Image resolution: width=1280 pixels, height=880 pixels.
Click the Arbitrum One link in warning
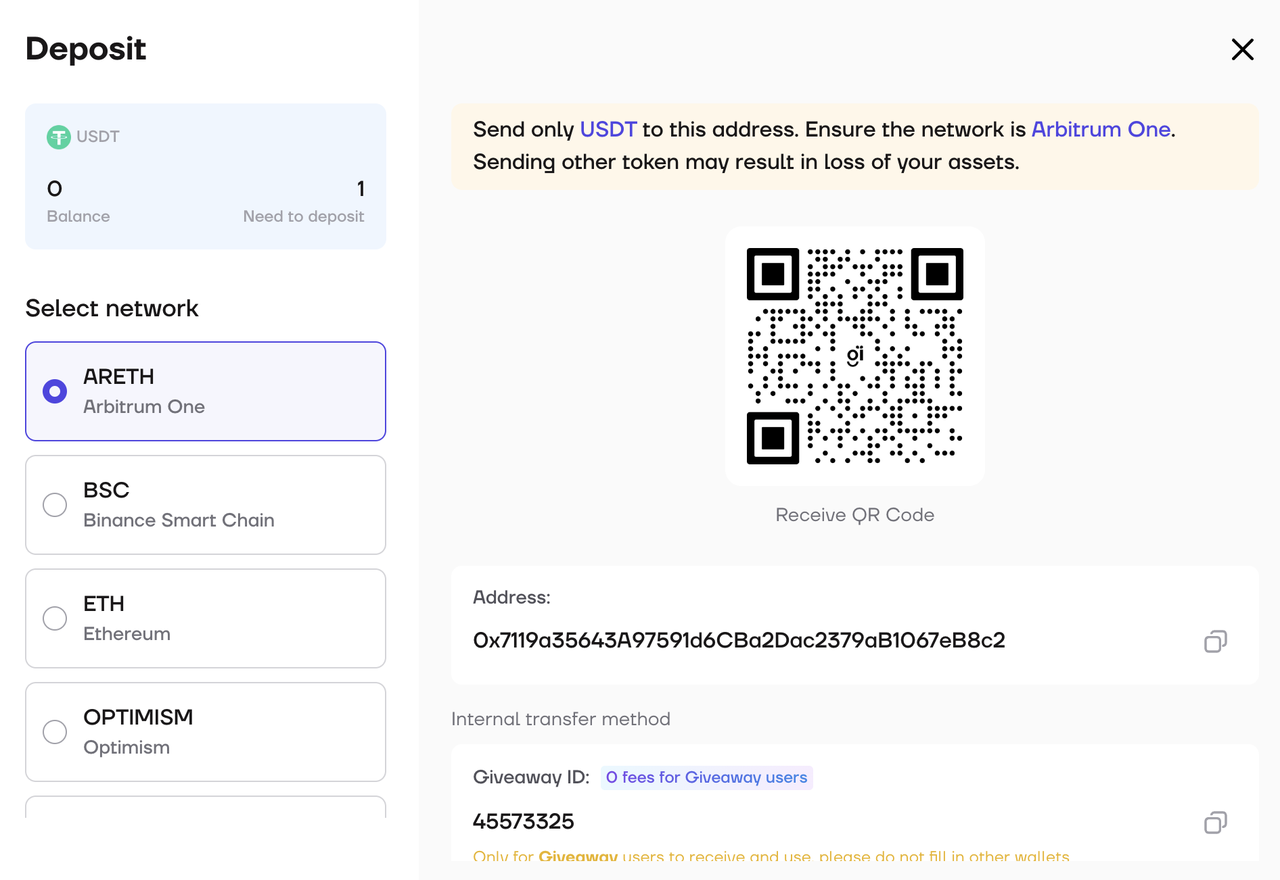1101,129
